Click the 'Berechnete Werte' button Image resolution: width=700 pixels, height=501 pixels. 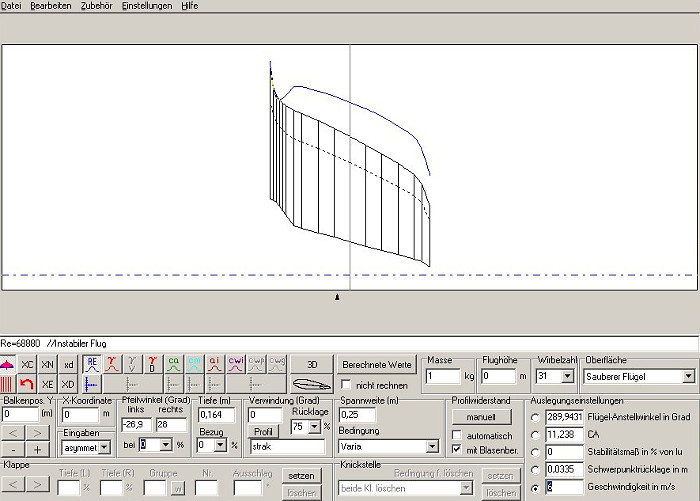coord(377,364)
